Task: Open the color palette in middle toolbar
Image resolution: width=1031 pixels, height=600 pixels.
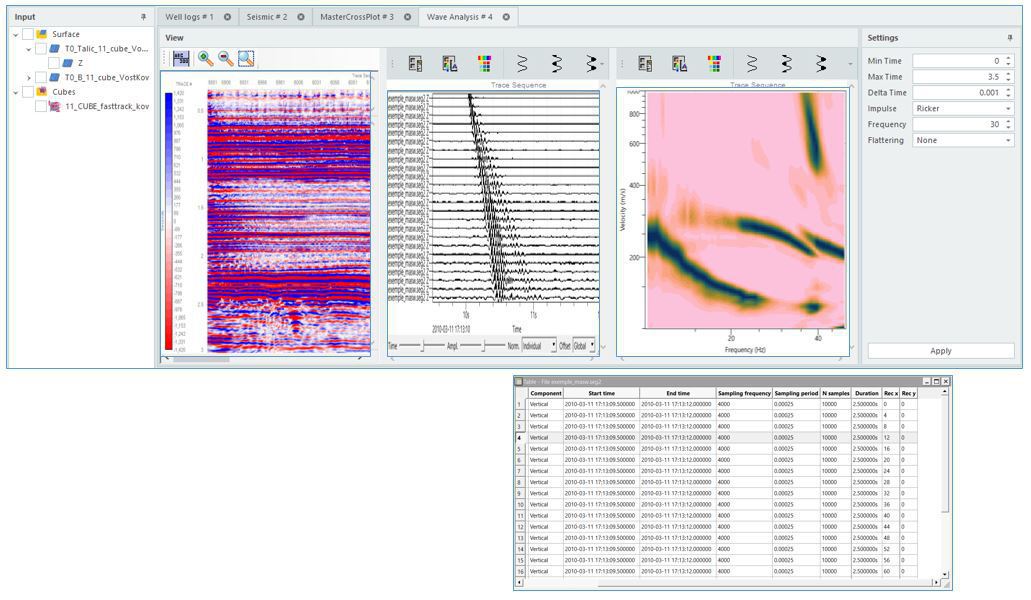Action: (x=485, y=64)
